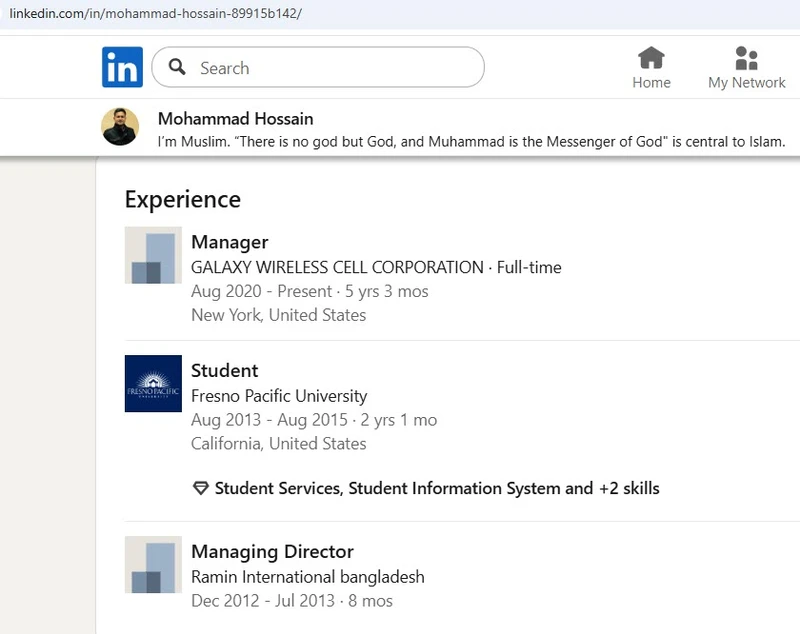The height and width of the screenshot is (634, 800).
Task: Click the Manager job title
Action: click(230, 242)
